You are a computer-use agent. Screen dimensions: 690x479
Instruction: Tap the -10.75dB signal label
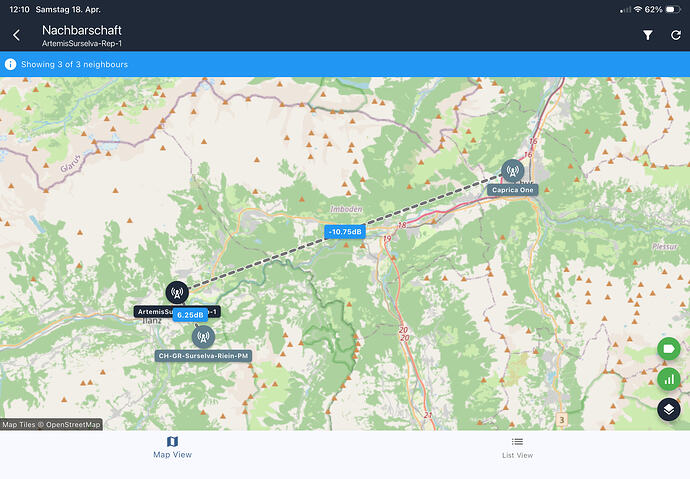[346, 232]
